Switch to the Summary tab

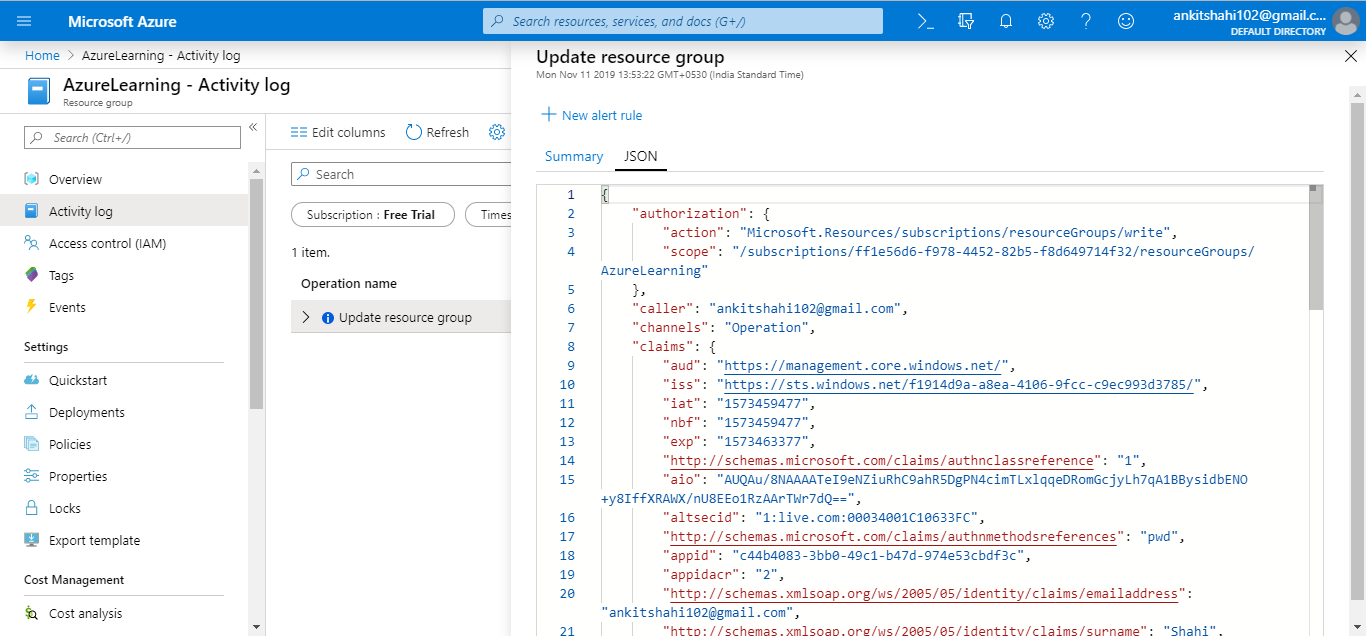[573, 156]
